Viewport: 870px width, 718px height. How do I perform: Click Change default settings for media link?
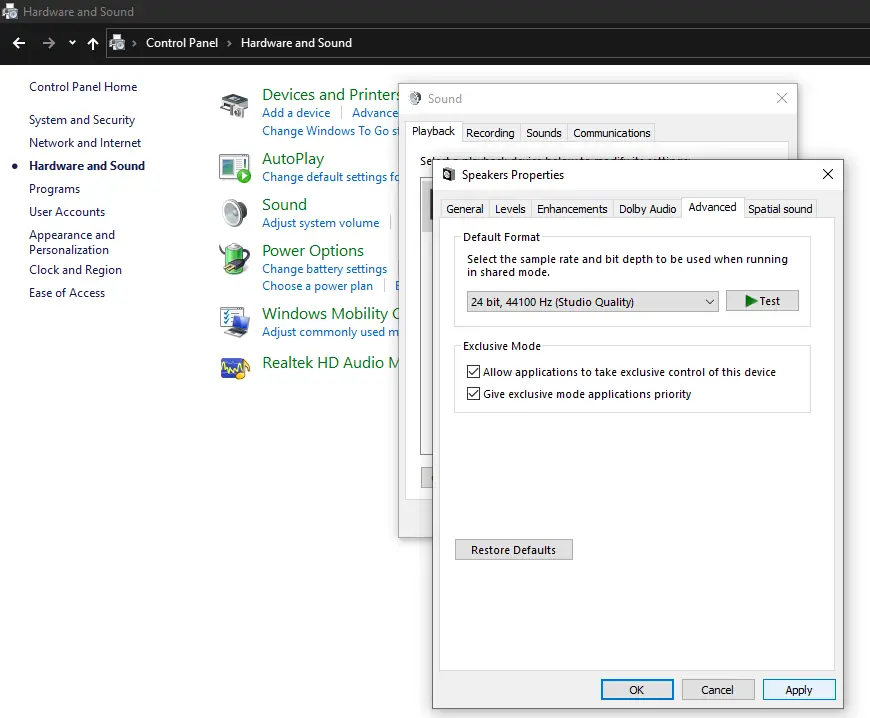pyautogui.click(x=330, y=177)
